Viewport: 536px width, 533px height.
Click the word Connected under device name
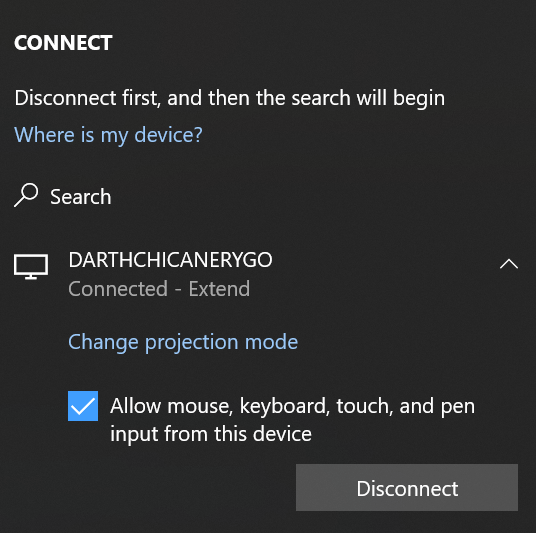coord(118,289)
